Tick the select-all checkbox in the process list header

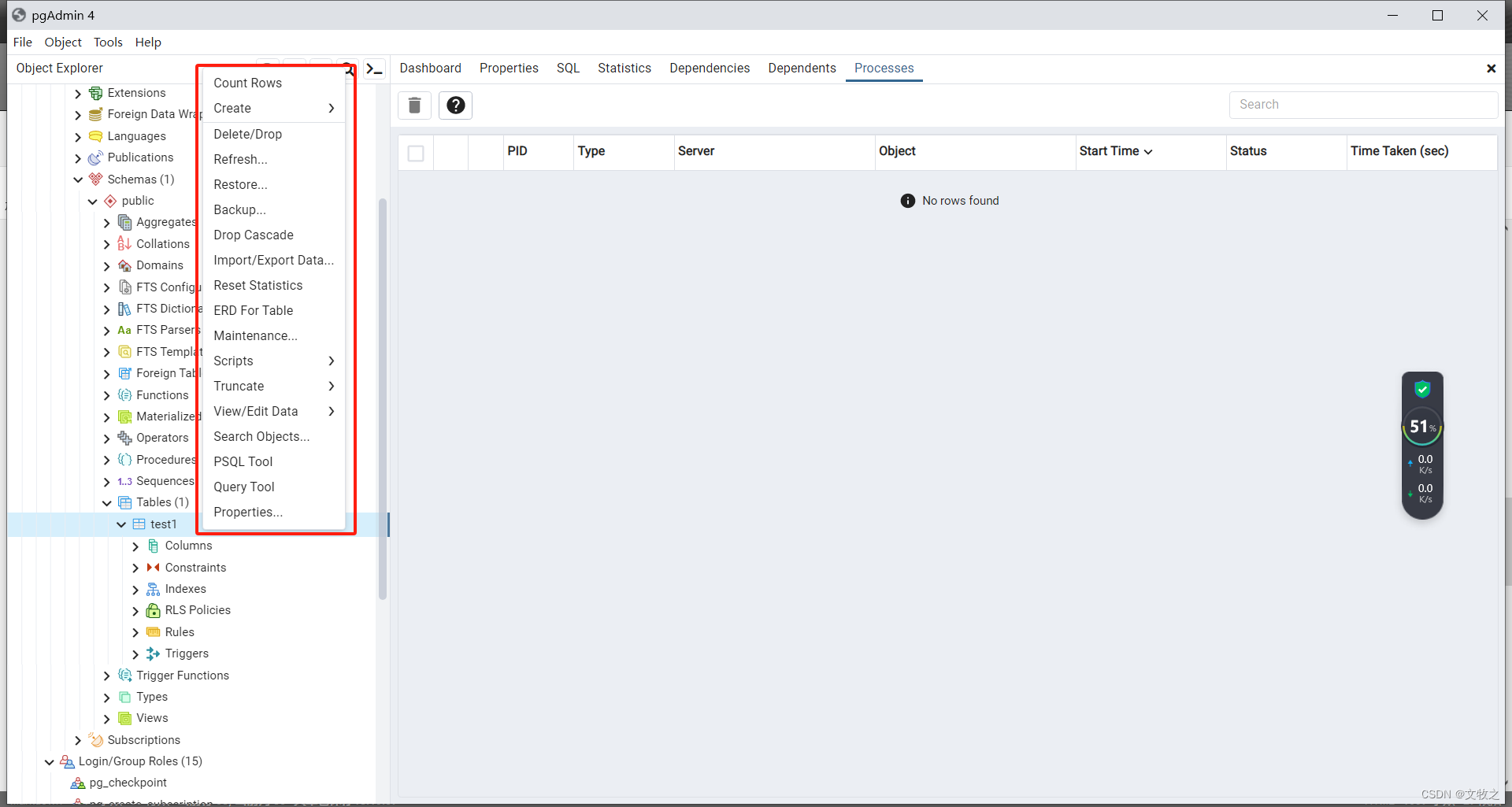(x=416, y=153)
